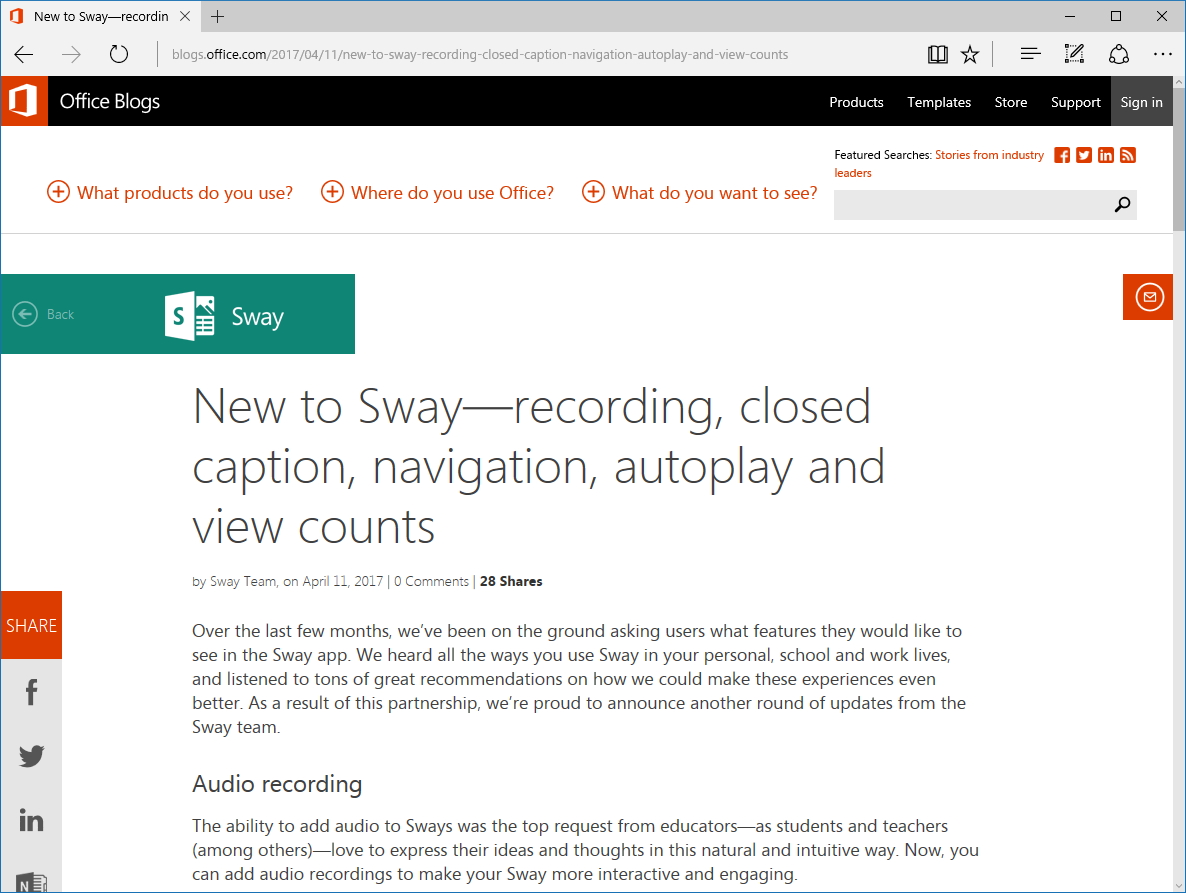Open Twitter icon in header
The image size is (1186, 893).
[1084, 155]
